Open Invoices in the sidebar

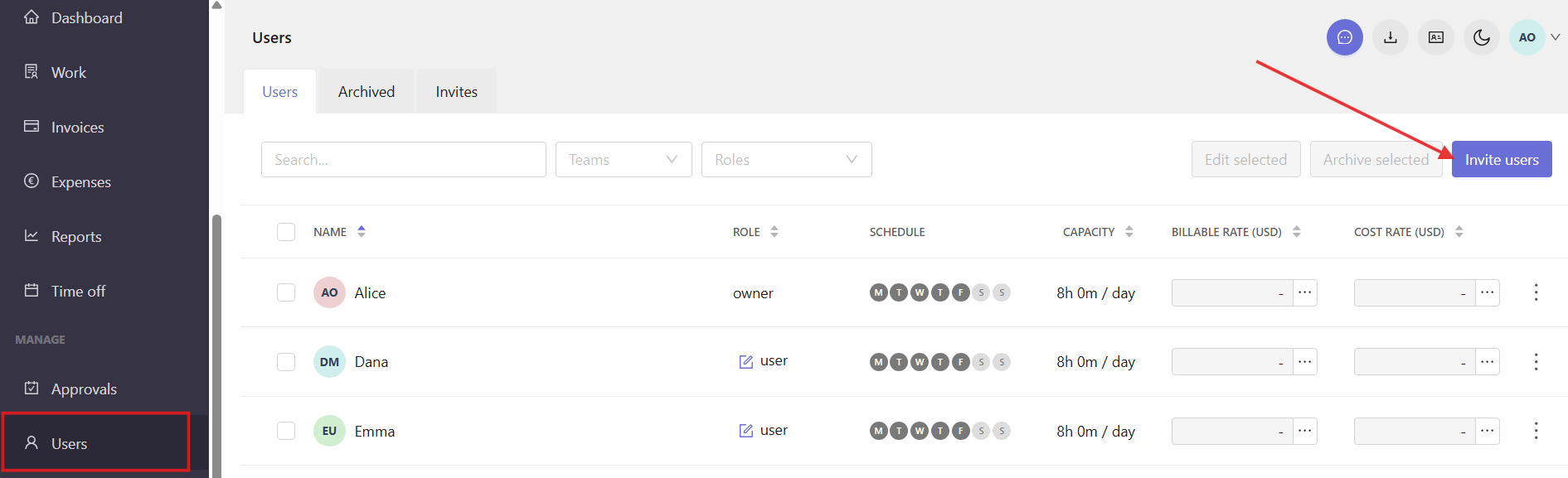tap(104, 127)
